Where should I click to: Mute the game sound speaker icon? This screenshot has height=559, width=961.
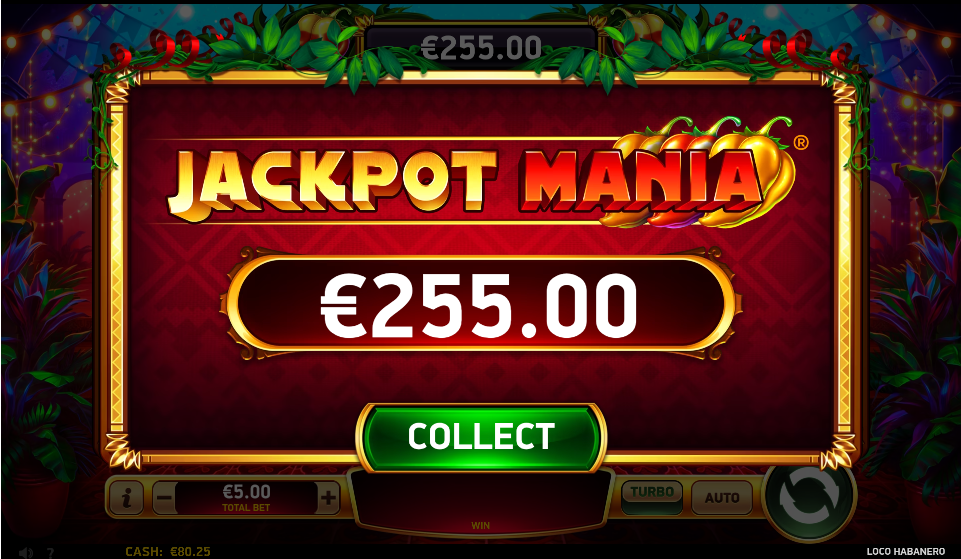(x=25, y=553)
